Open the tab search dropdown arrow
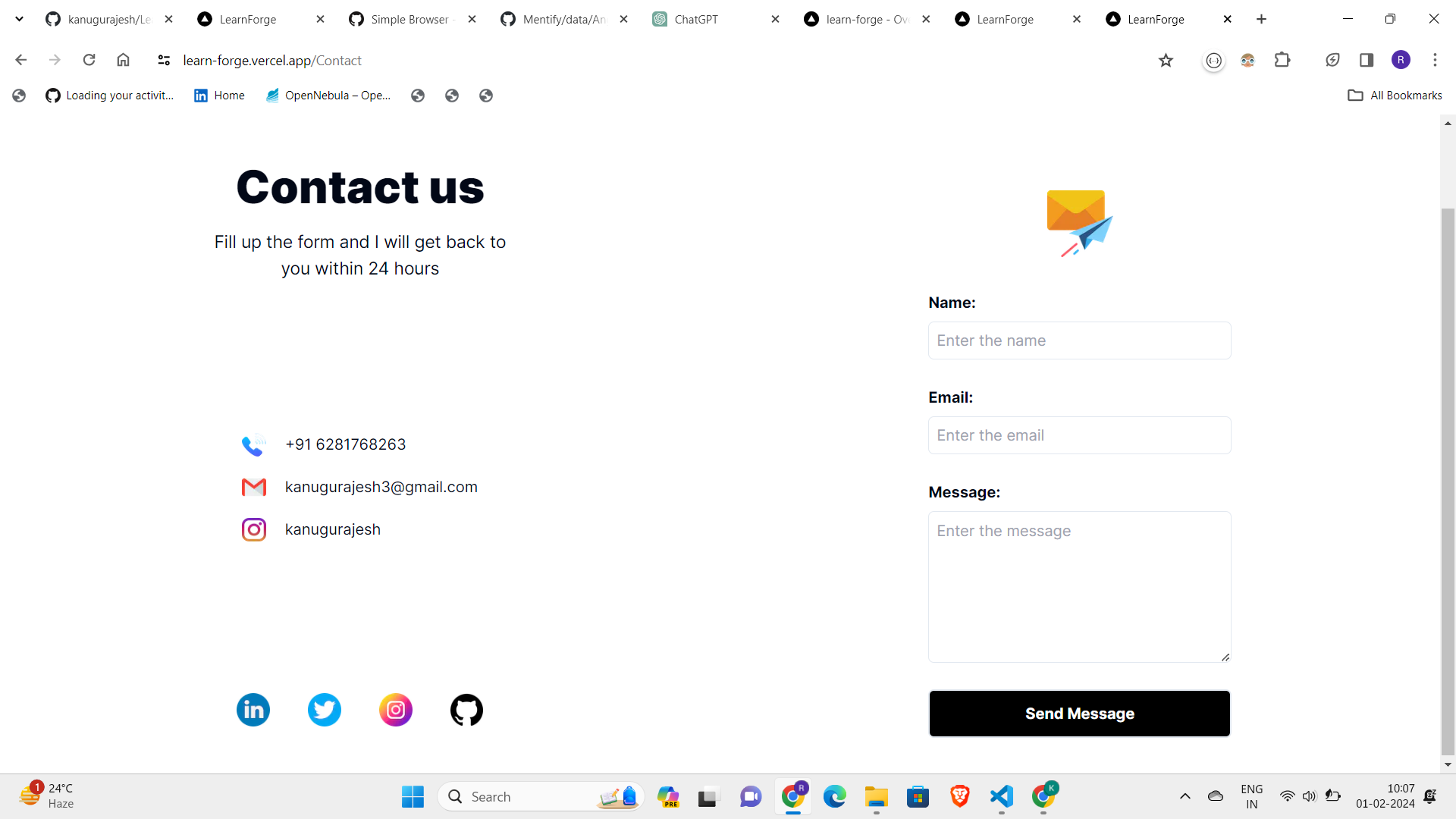Image resolution: width=1456 pixels, height=819 pixels. (x=20, y=19)
